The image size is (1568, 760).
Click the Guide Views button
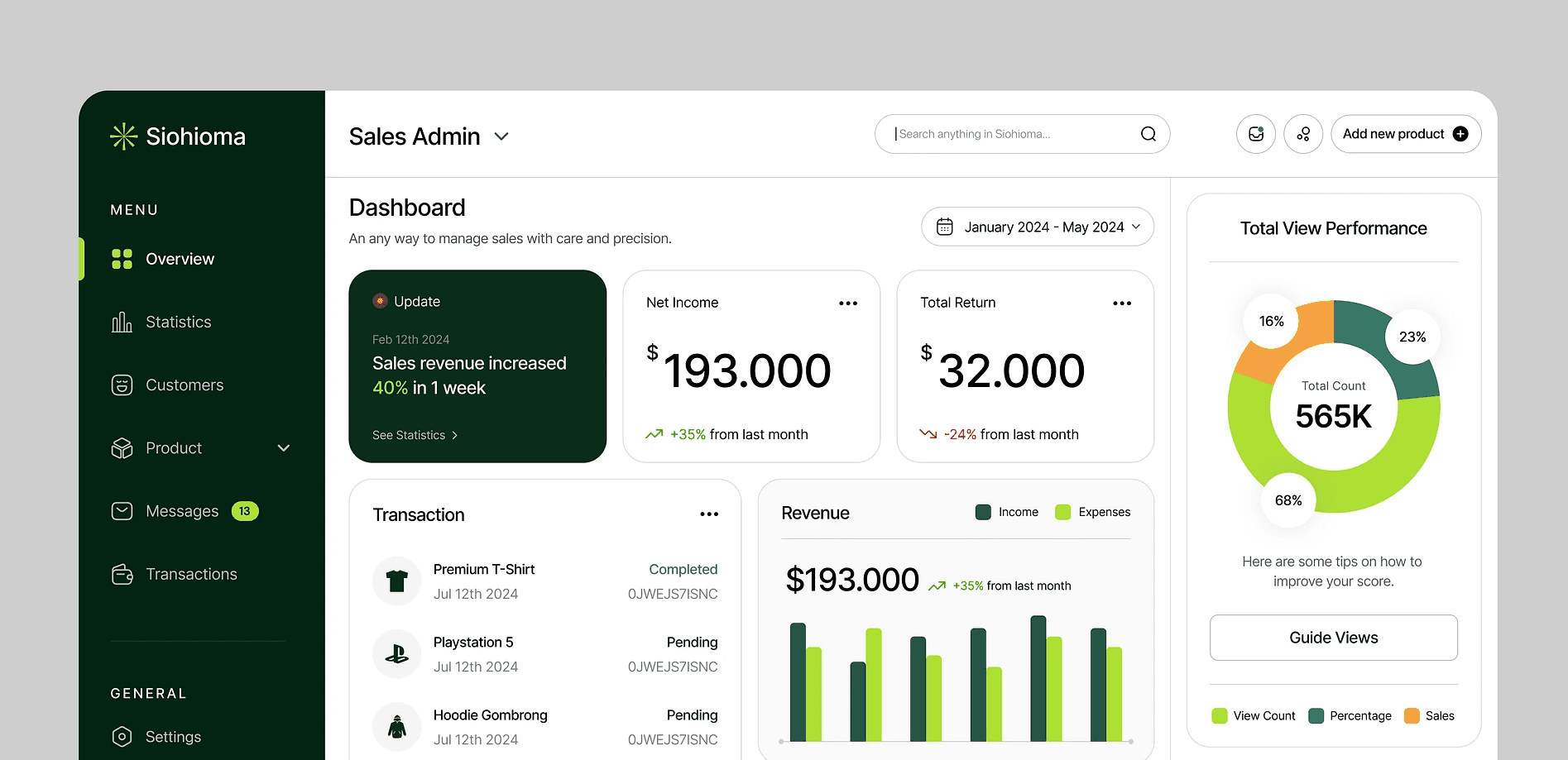pos(1334,638)
